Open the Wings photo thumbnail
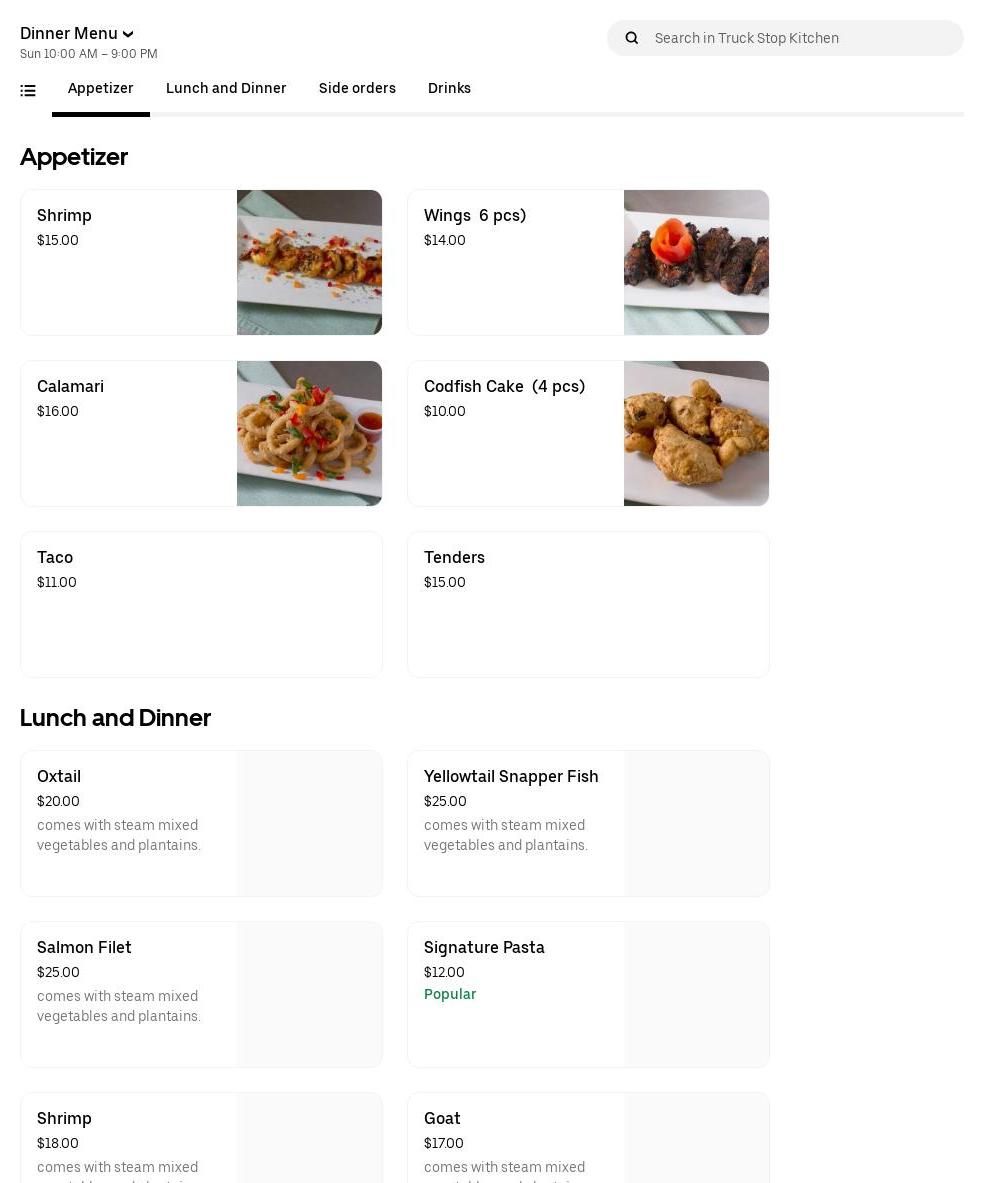 [x=696, y=262]
